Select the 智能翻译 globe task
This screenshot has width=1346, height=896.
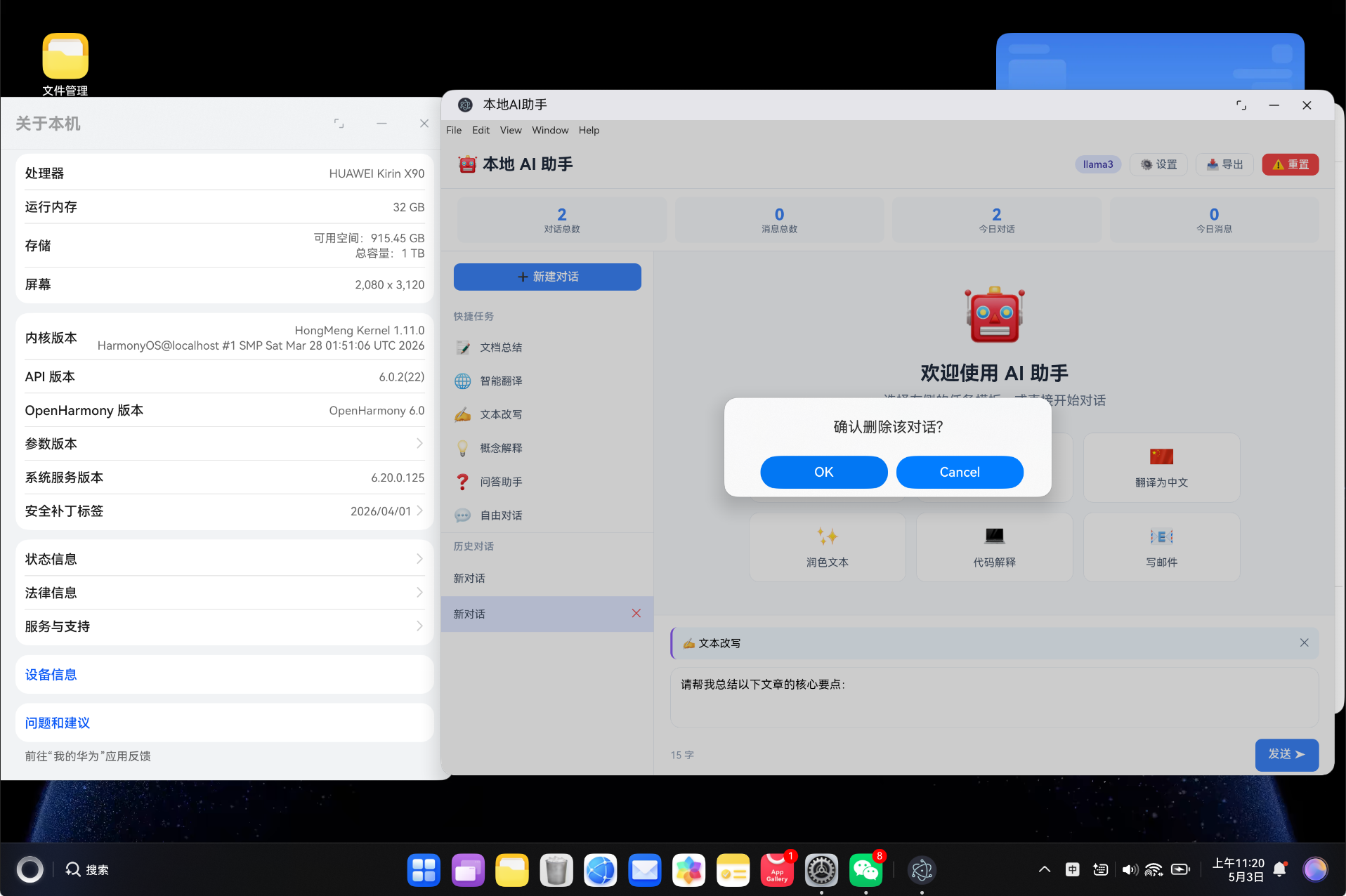(x=547, y=381)
